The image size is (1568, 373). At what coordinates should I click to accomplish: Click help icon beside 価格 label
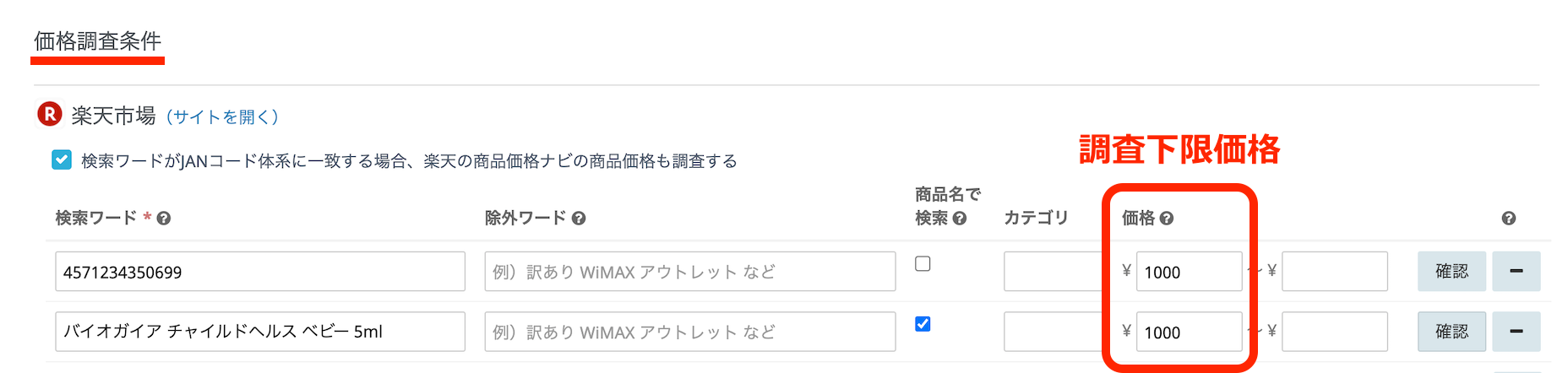[1167, 219]
